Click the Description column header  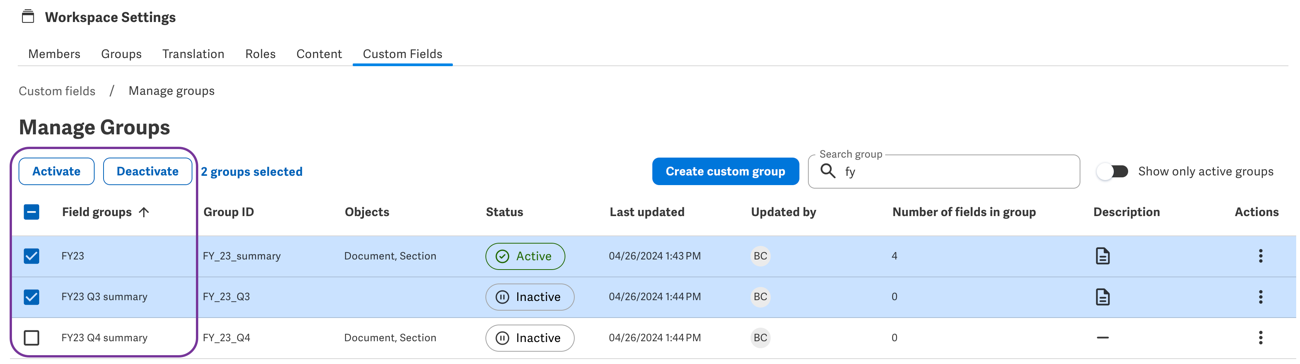(1126, 212)
